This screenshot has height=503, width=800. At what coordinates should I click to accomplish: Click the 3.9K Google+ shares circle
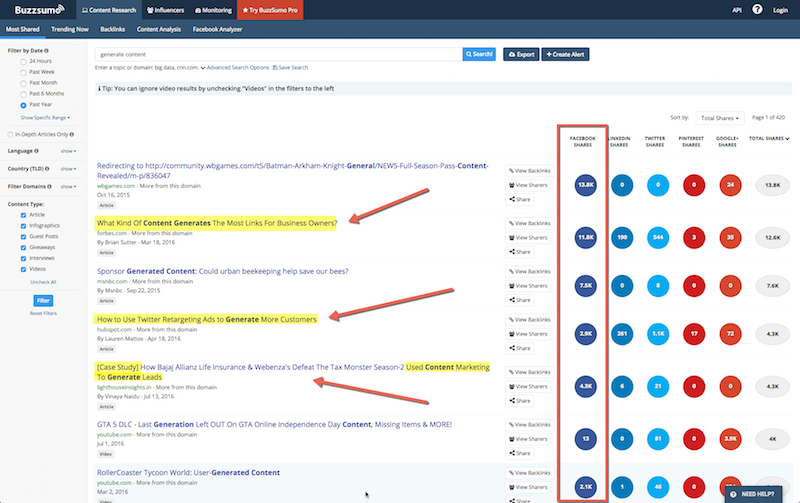tap(730, 439)
